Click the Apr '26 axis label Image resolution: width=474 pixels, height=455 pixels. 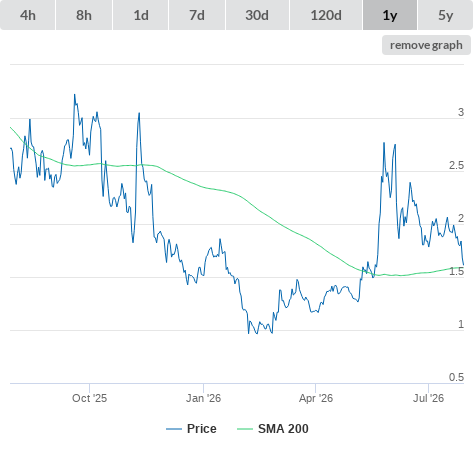point(316,398)
